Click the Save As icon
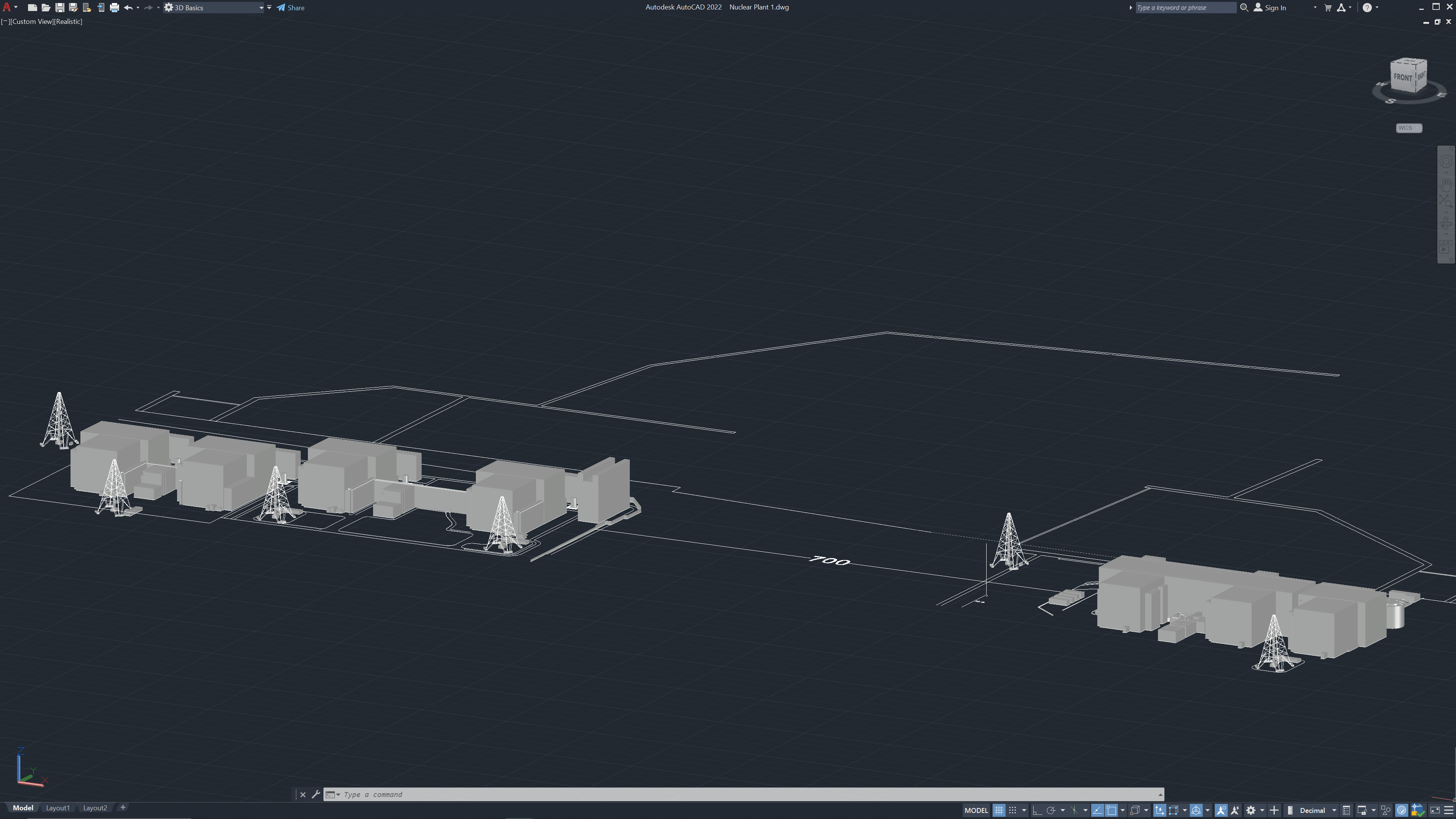The height and width of the screenshot is (819, 1456). coord(73,7)
